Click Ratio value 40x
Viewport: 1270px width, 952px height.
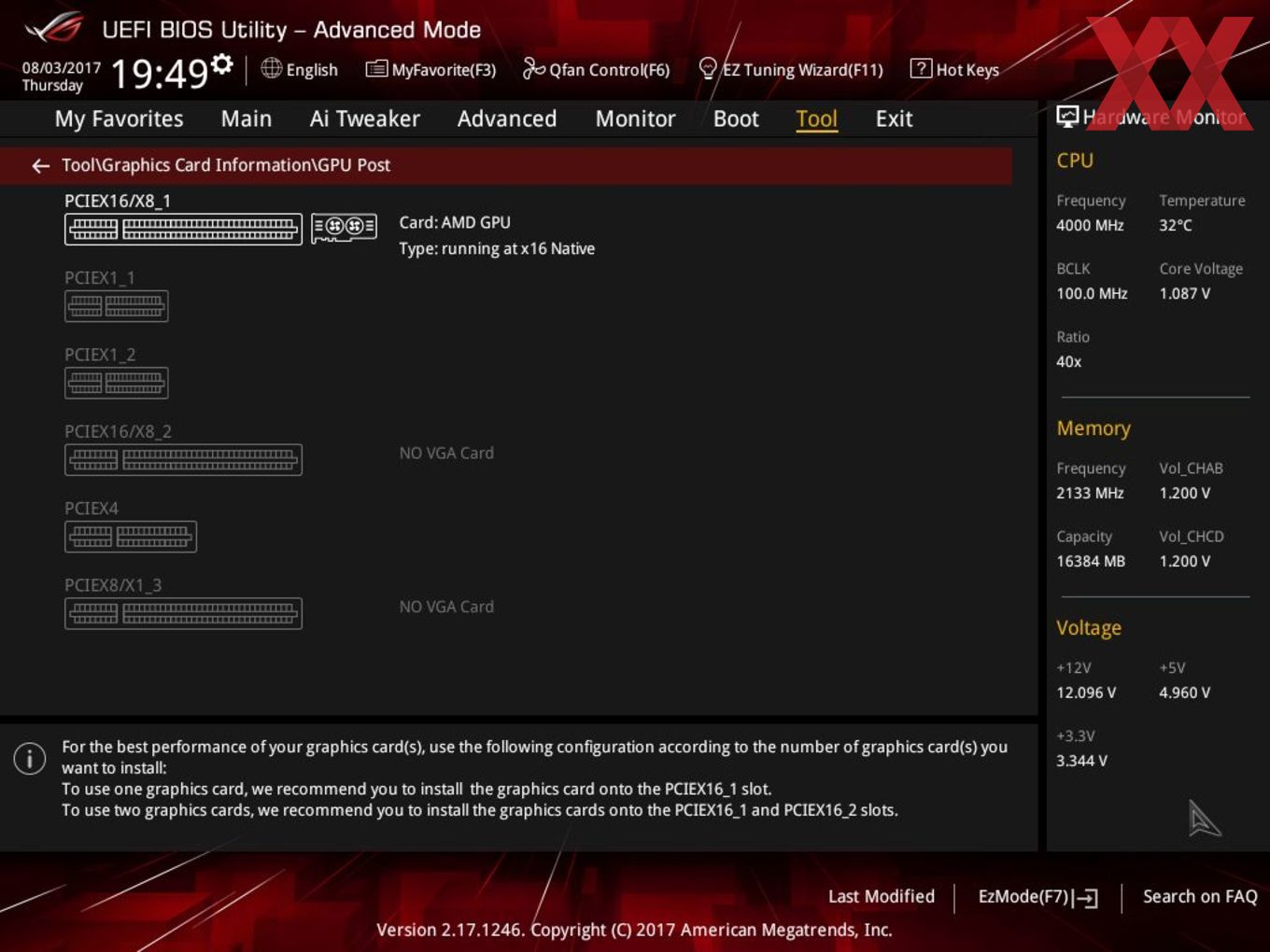tap(1069, 361)
